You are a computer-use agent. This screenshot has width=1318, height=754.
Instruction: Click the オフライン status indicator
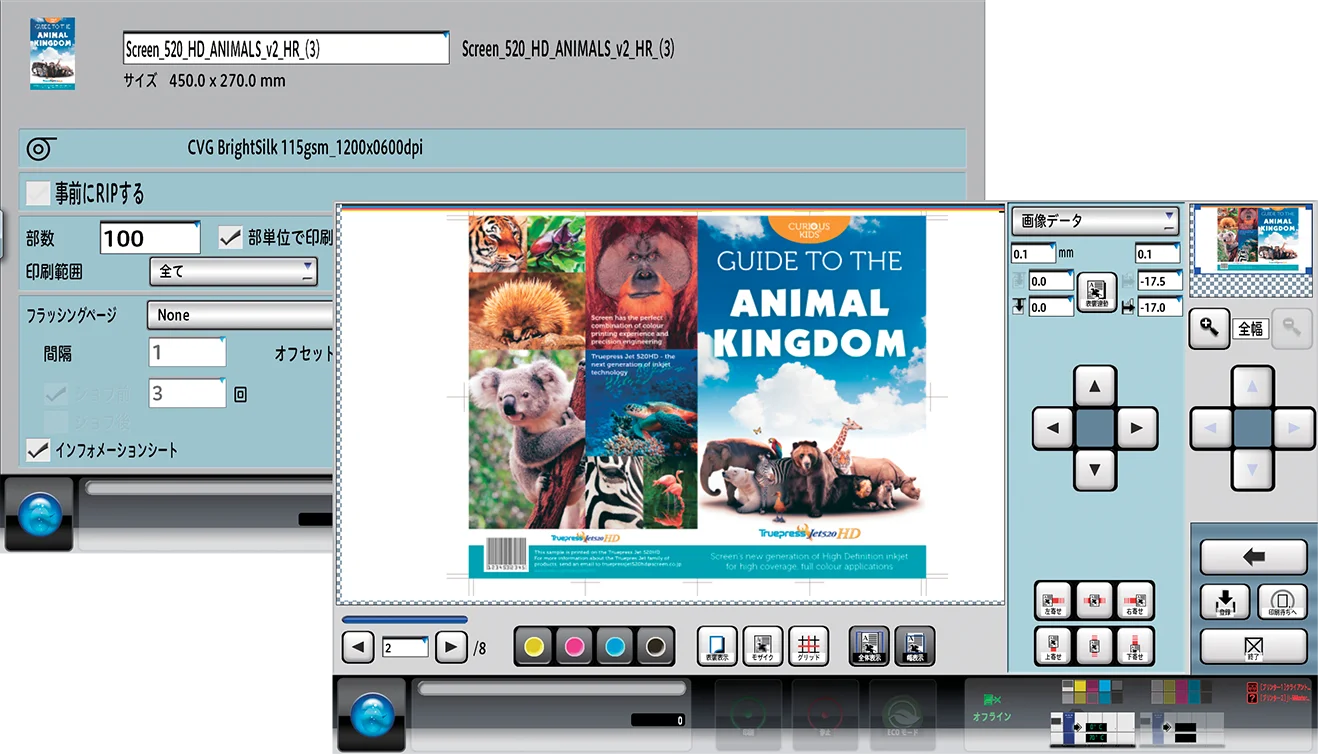pos(992,709)
